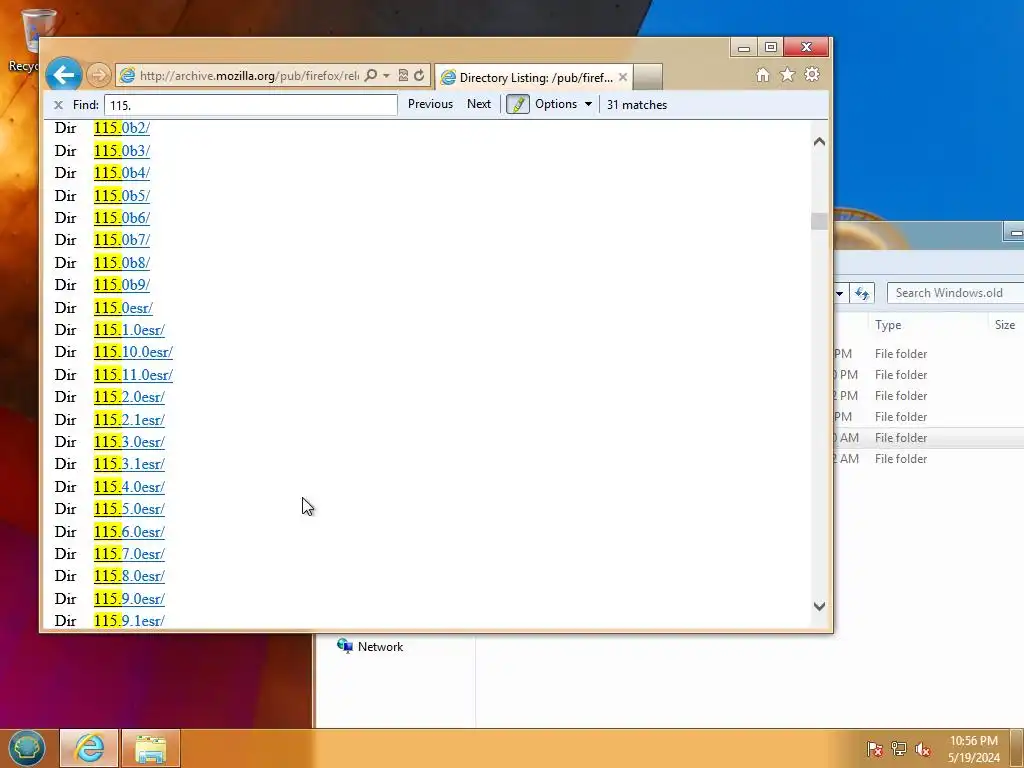Open the 115.10.0esr/ directory link
Viewport: 1024px width, 768px height.
(x=133, y=352)
